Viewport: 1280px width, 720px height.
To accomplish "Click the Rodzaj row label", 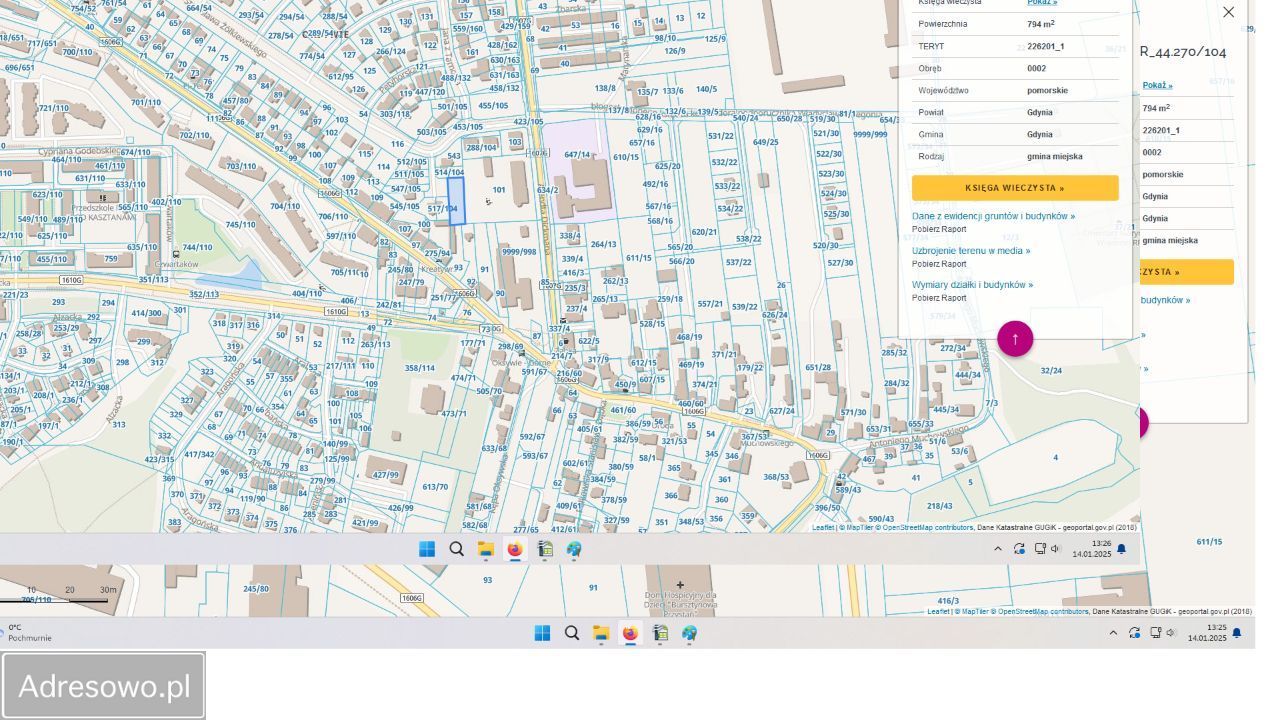I will (x=932, y=156).
